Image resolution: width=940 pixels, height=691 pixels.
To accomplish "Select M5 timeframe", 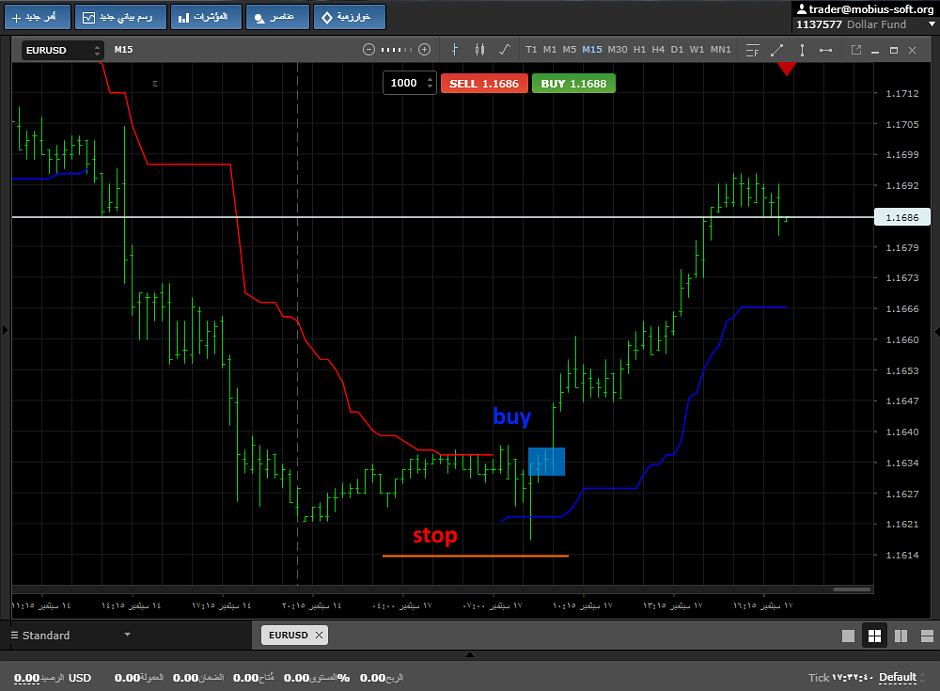I will pos(569,50).
